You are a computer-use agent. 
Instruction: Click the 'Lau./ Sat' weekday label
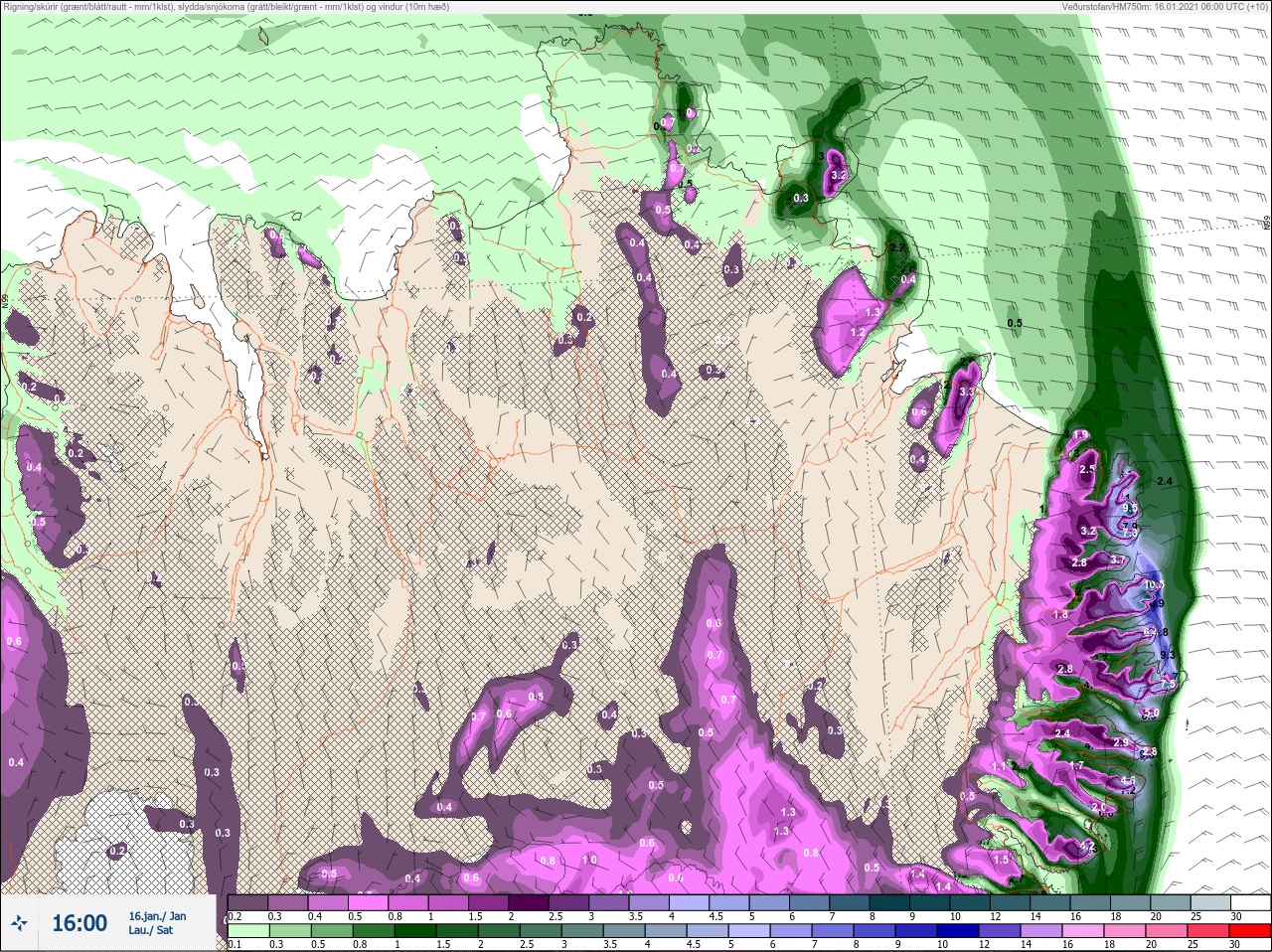151,931
